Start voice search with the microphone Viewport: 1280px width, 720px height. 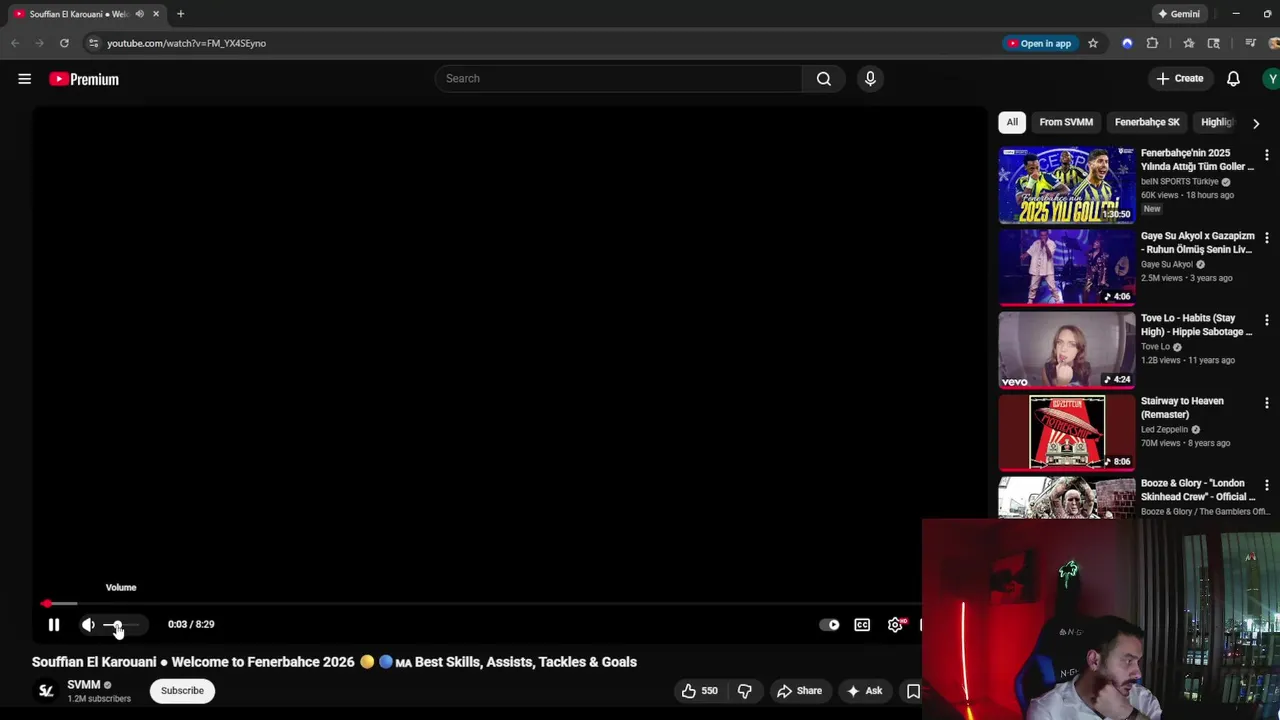870,78
